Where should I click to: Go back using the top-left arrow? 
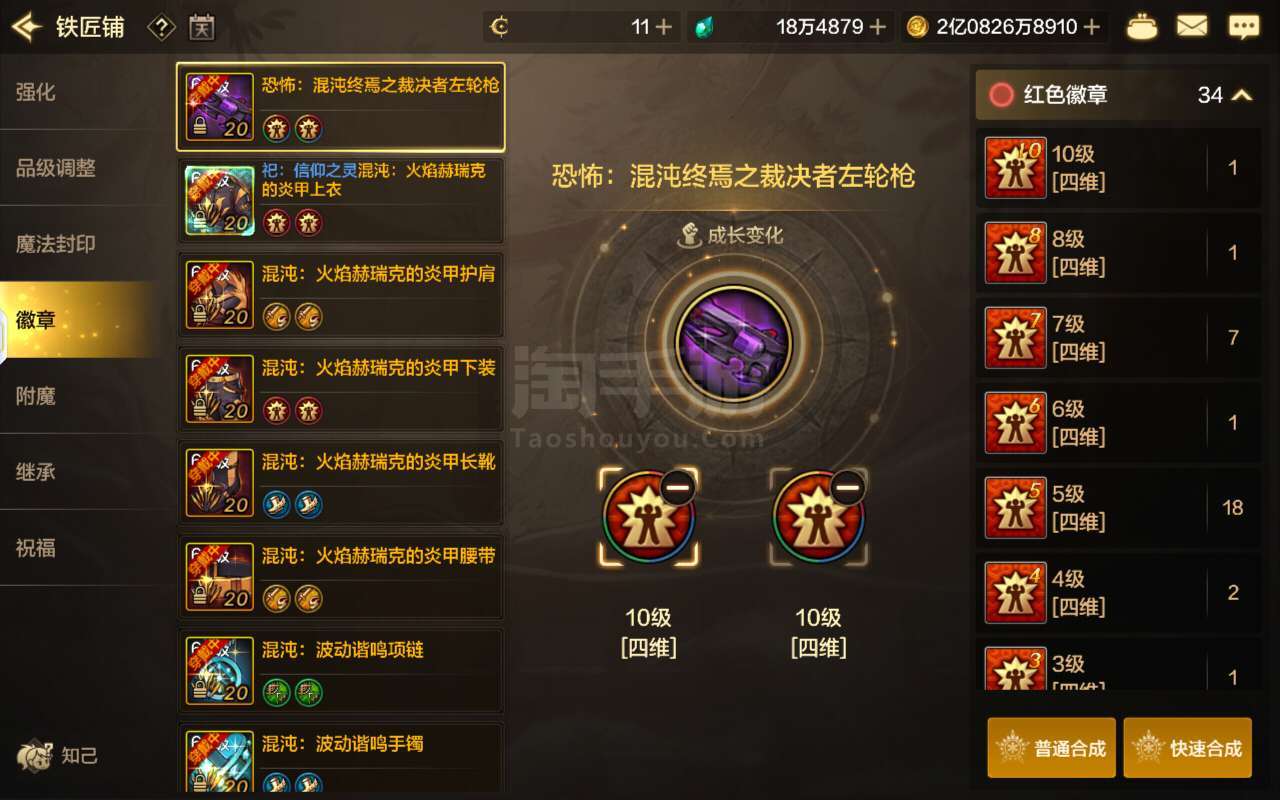pyautogui.click(x=28, y=27)
